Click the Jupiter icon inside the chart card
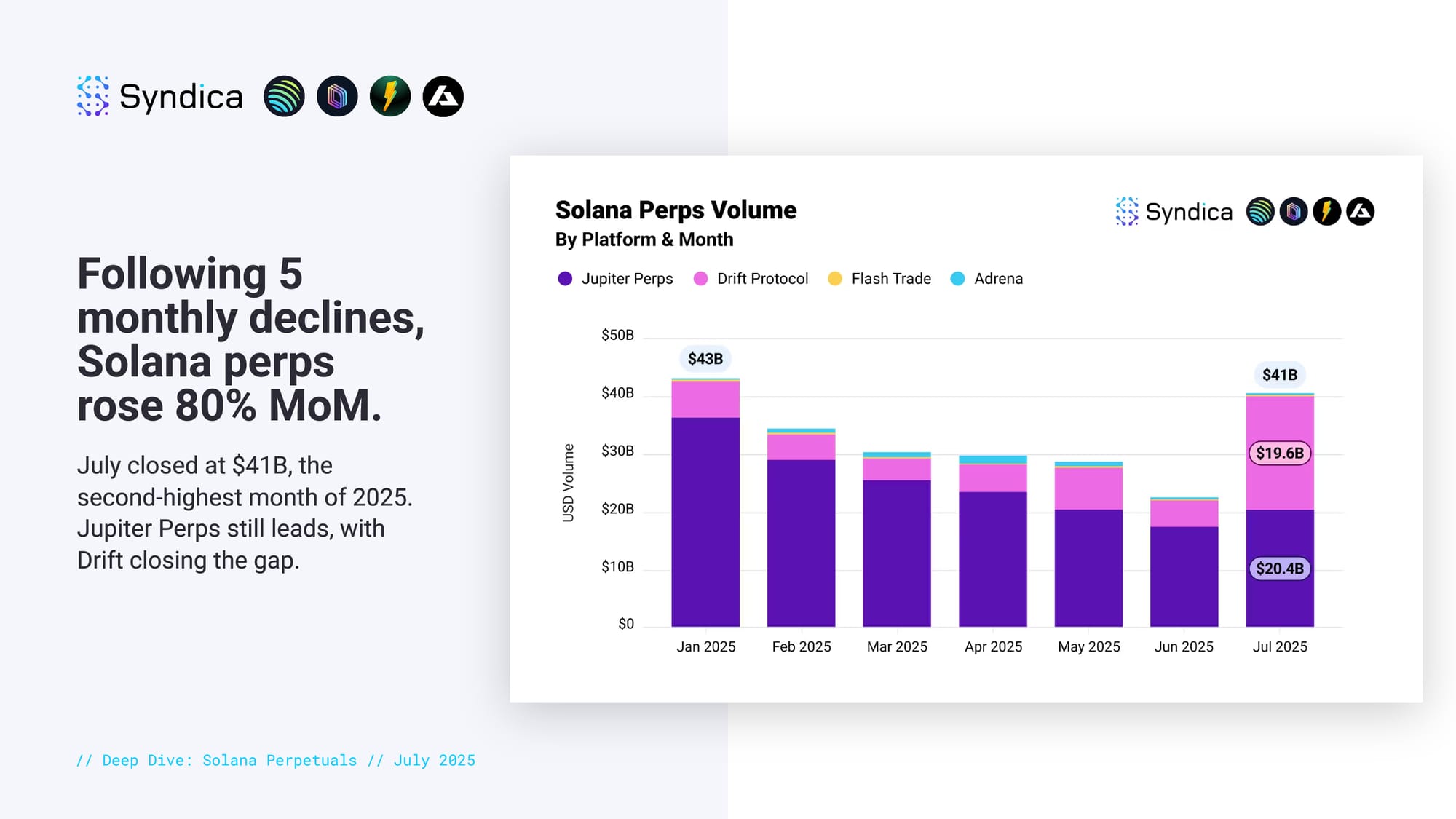Screen dimensions: 1456x819 (1260, 211)
